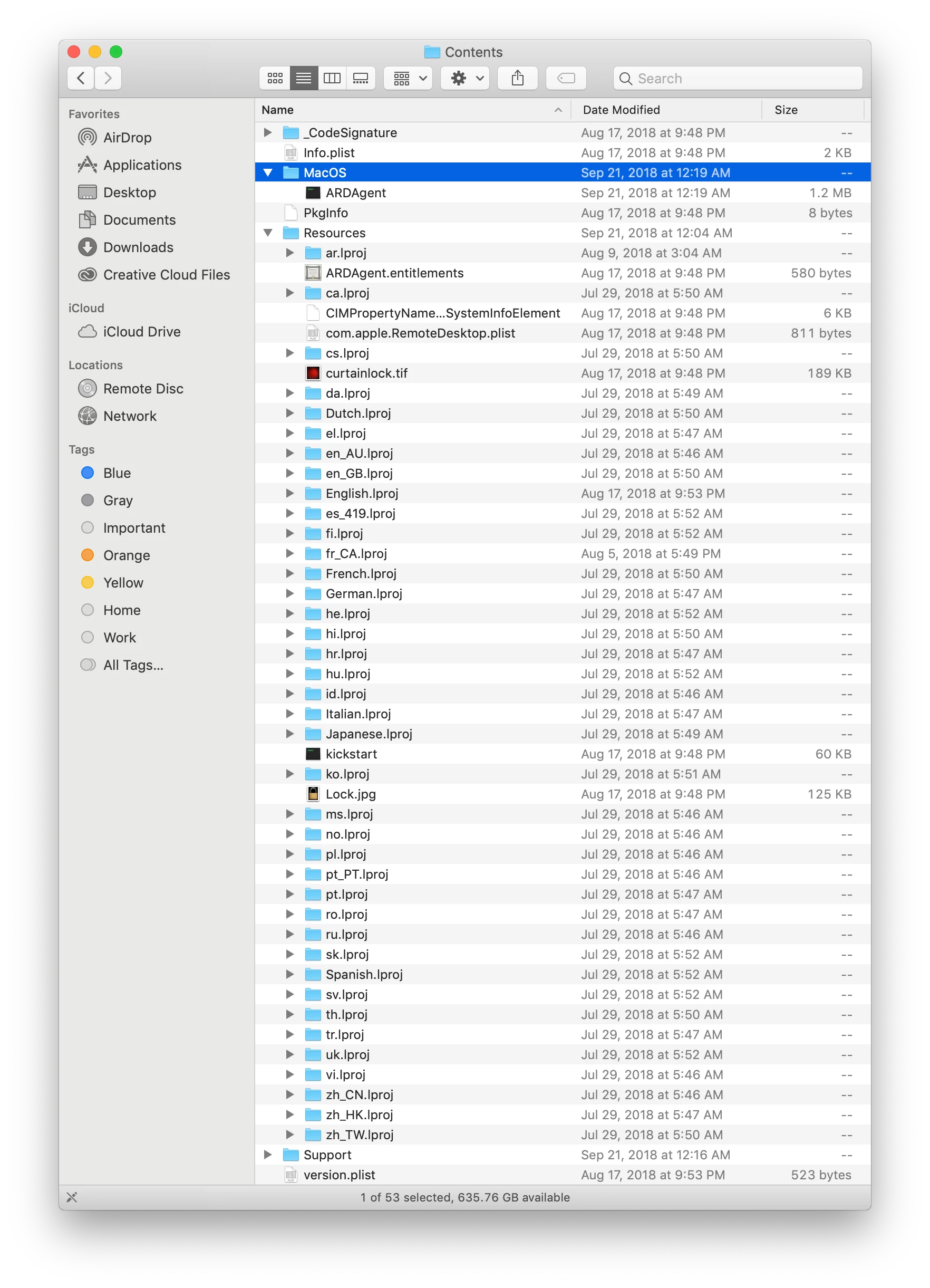Expand the English.lproj folder

(x=289, y=494)
